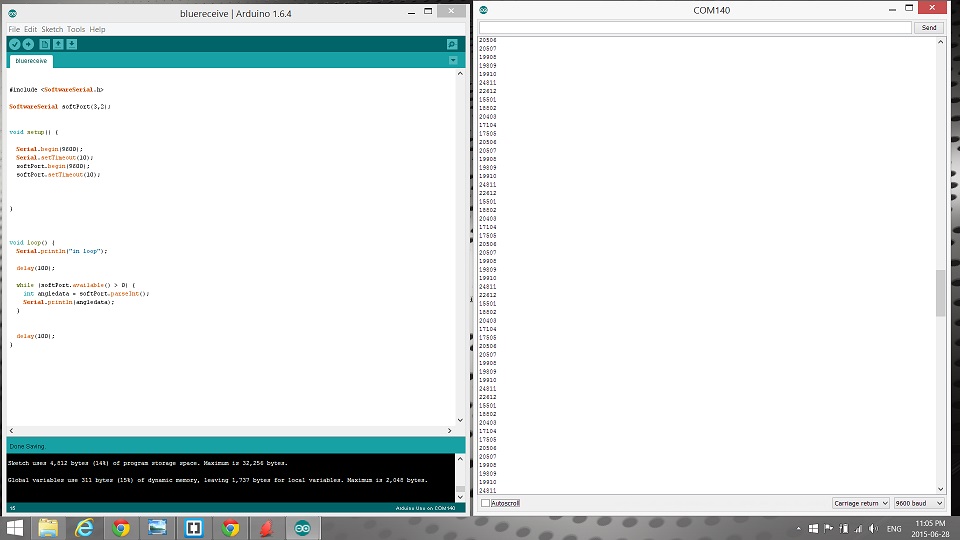Open the Windows Start button

point(15,528)
